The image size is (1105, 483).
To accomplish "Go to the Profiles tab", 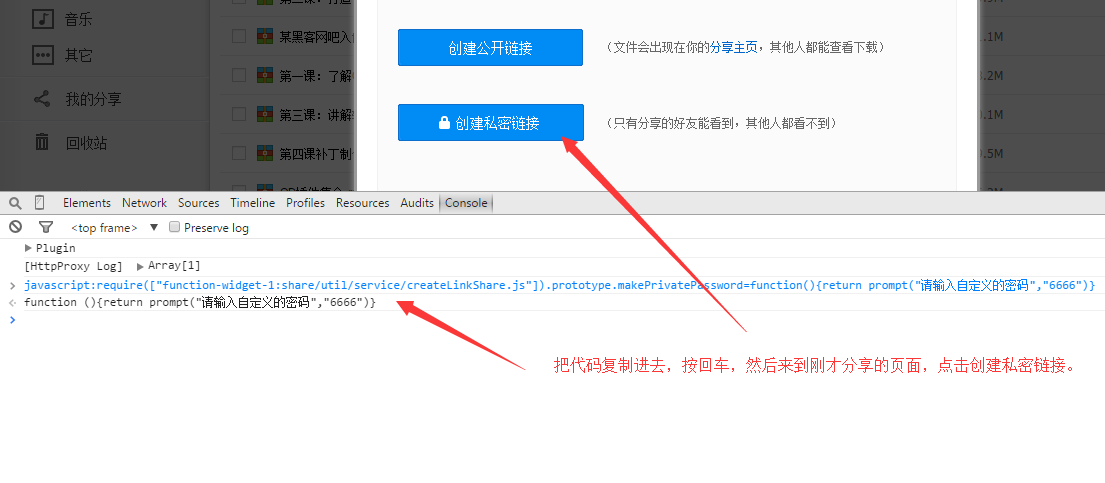I will 305,203.
